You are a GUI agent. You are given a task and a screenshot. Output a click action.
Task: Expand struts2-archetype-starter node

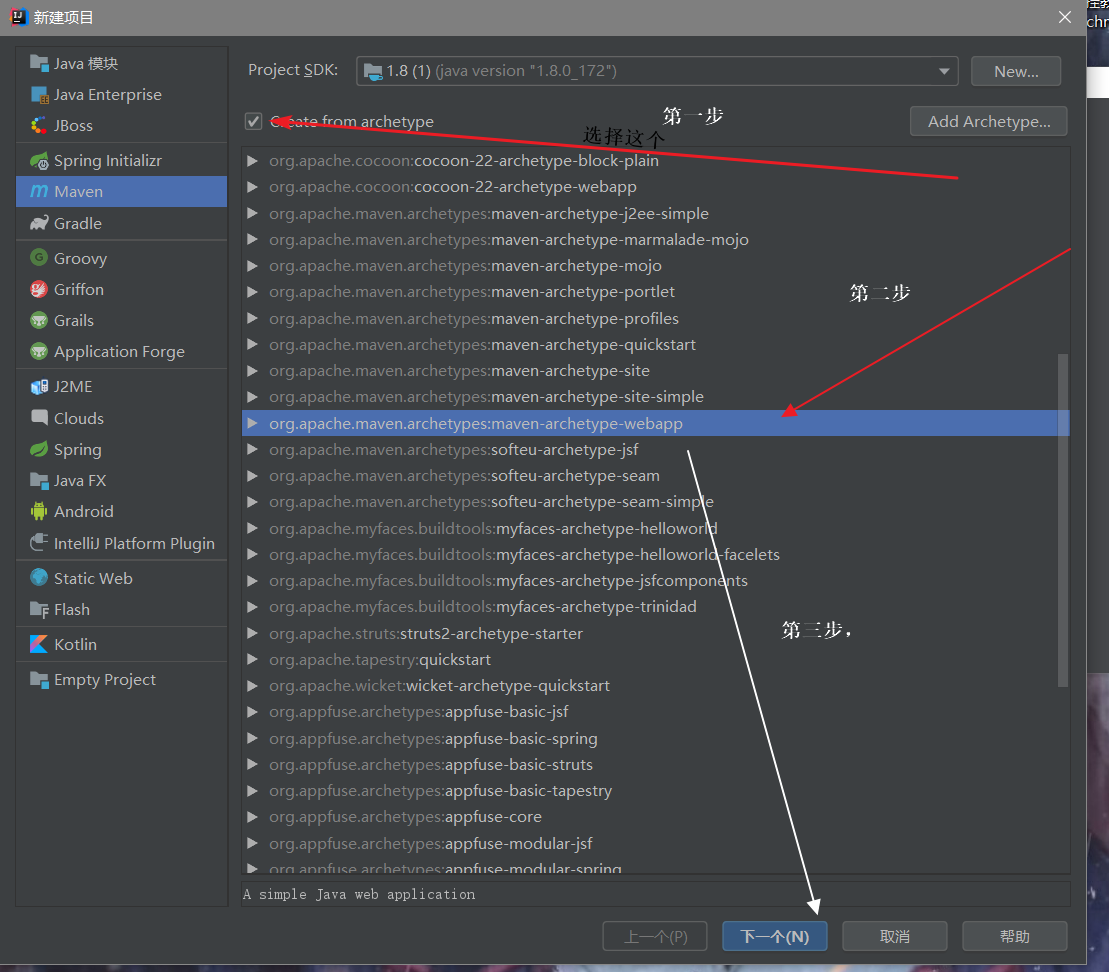pos(252,634)
